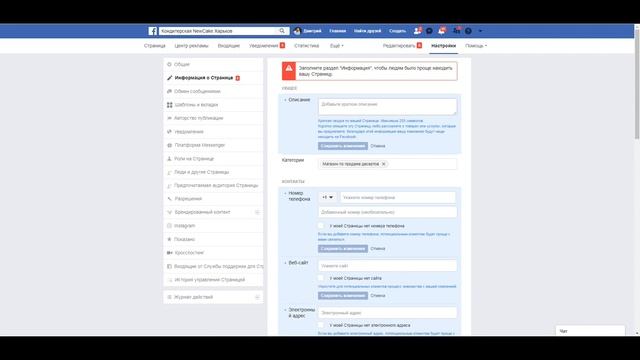Click Отмена in phone number section
This screenshot has height=360, width=640.
click(378, 249)
